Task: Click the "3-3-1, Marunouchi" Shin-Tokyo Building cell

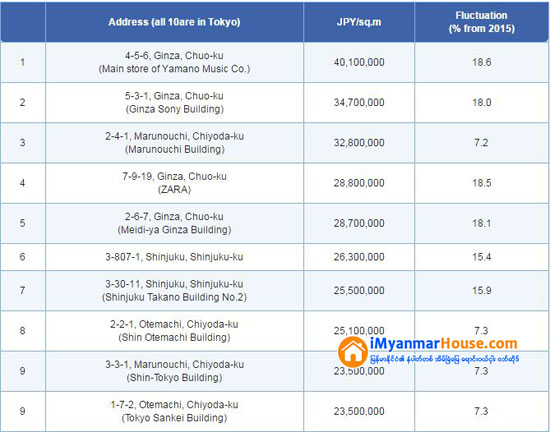Action: [174, 371]
